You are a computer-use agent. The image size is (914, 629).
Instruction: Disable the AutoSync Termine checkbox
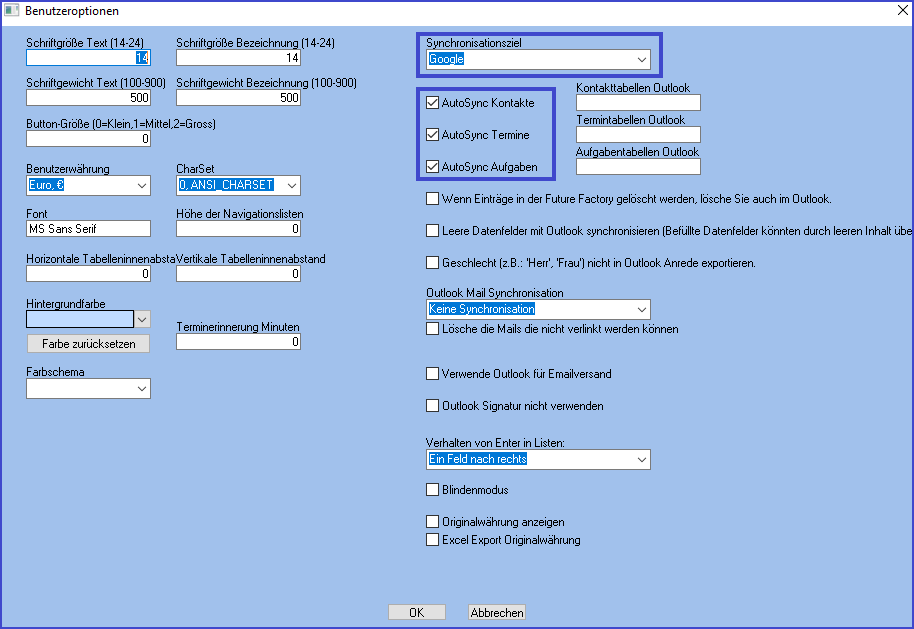click(433, 134)
